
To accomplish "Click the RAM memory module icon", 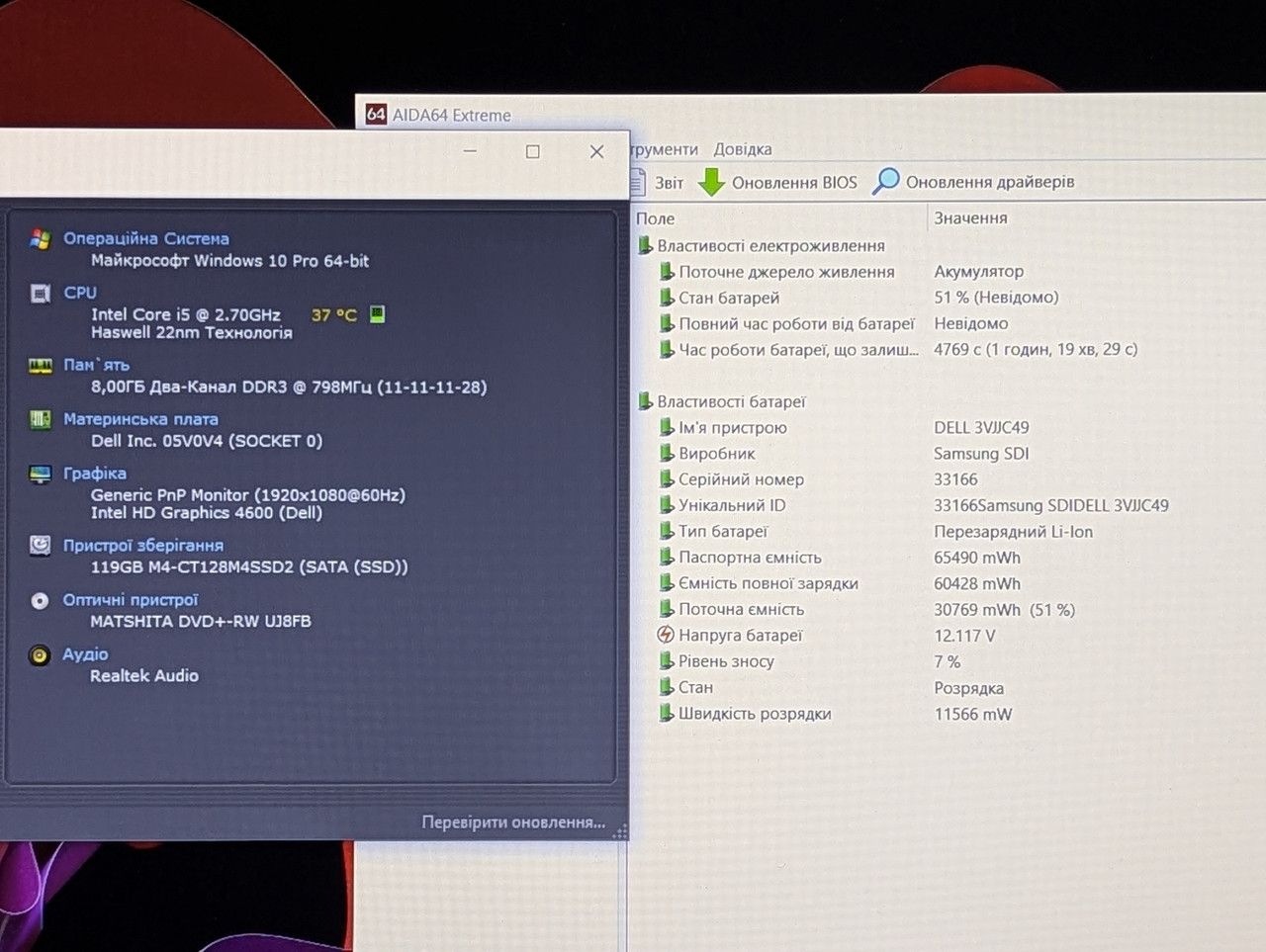I will click(x=40, y=366).
